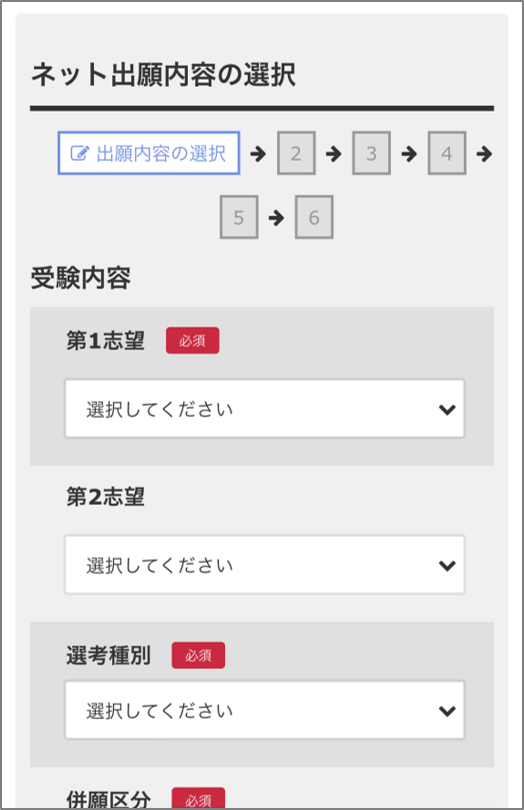
Task: Open the 選考種別 dropdown list
Action: click(265, 710)
